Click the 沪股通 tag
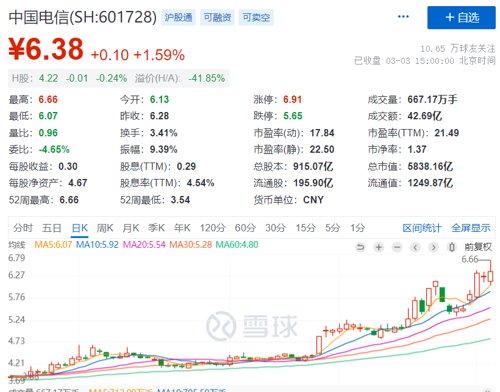500x392 pixels. (179, 17)
